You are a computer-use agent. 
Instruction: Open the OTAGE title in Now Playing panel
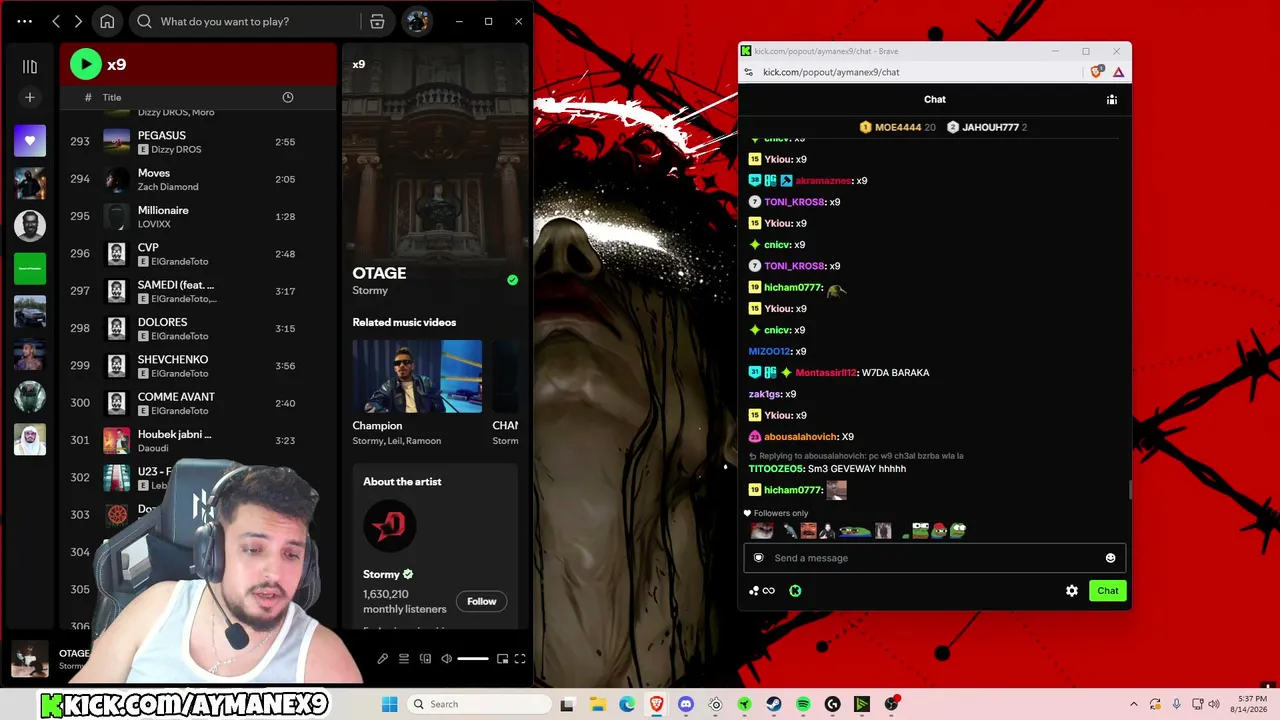point(379,273)
